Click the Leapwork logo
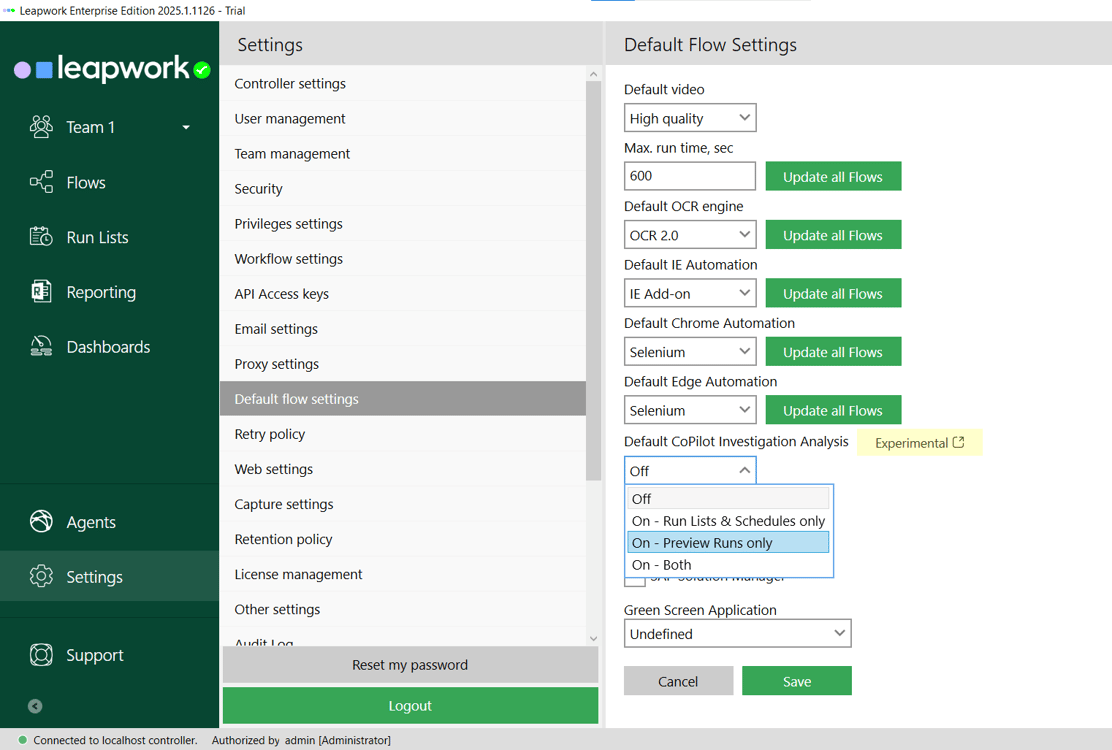 (x=110, y=68)
